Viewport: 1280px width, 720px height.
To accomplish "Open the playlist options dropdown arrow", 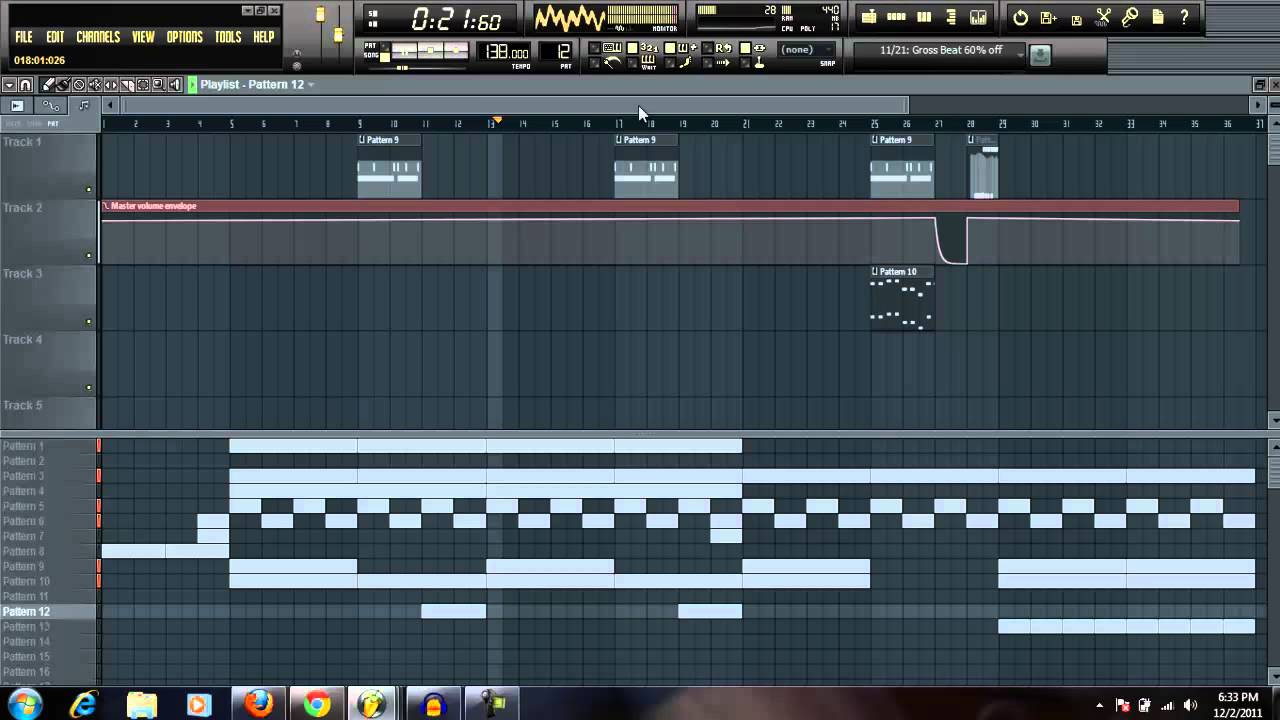I will pyautogui.click(x=9, y=85).
